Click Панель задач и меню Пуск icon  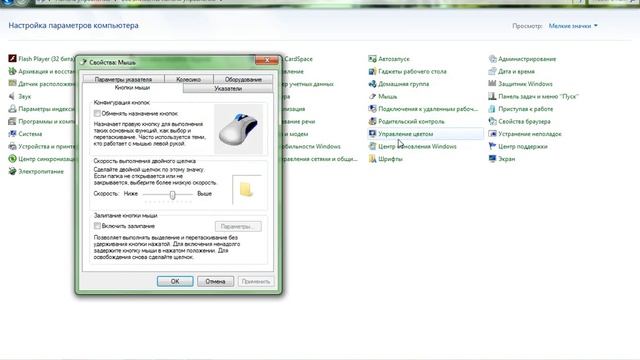(492, 96)
